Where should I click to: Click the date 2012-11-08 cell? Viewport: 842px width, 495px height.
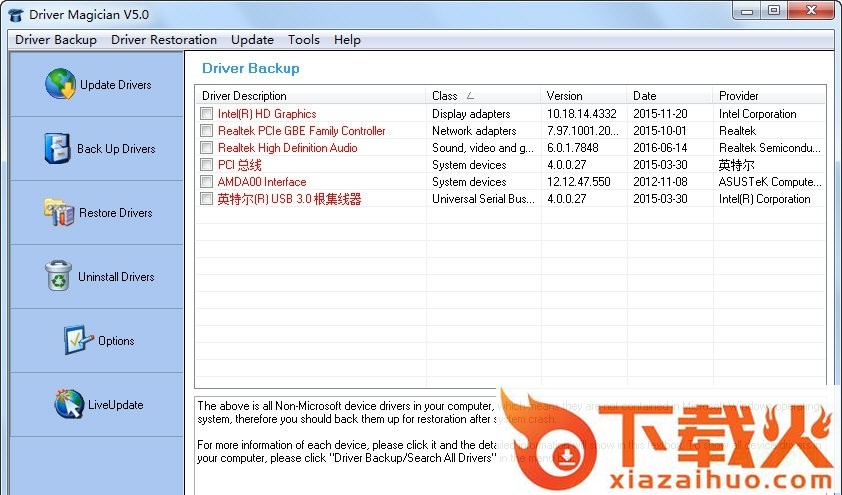pyautogui.click(x=660, y=181)
